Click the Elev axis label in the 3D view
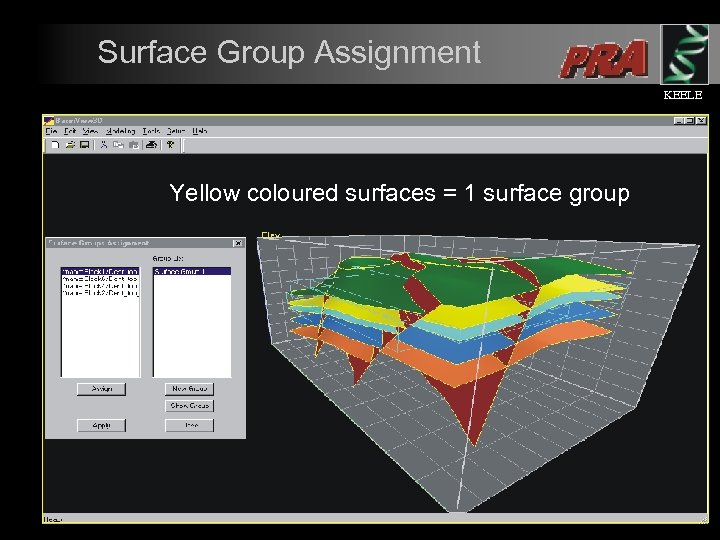Screen dimensions: 720x540 [x=270, y=235]
